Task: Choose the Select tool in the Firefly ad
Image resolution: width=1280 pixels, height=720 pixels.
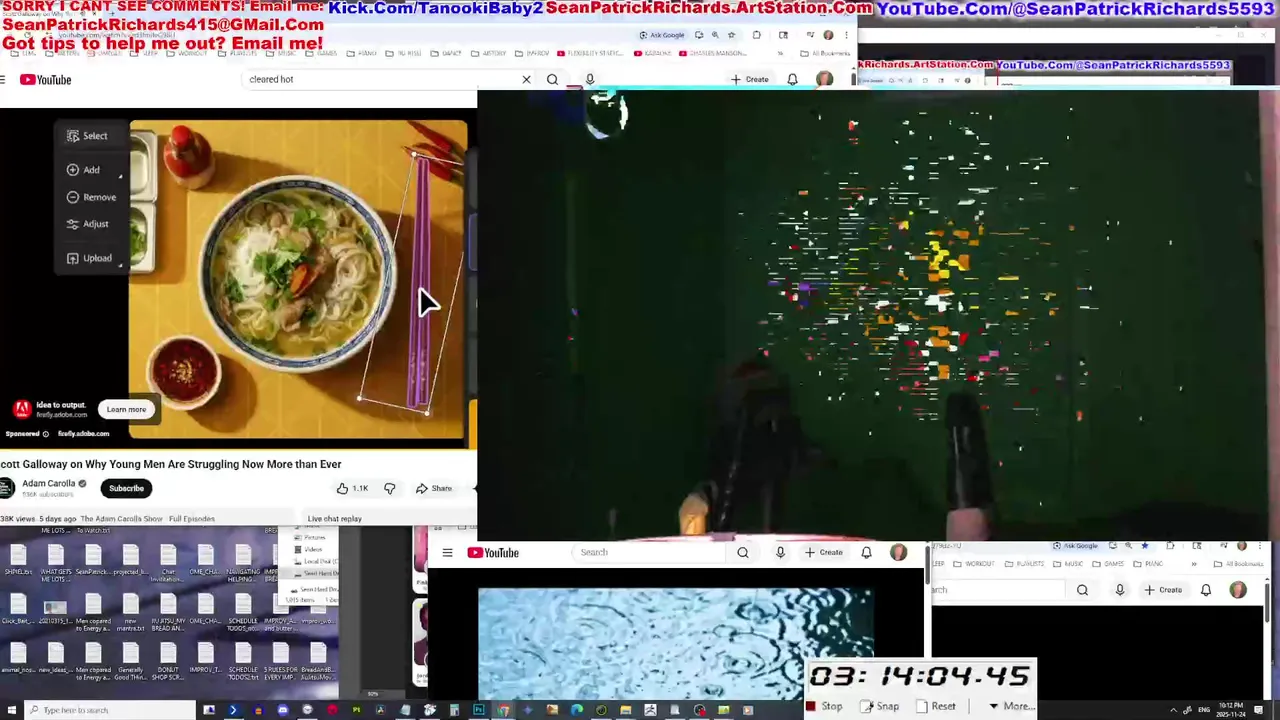Action: click(x=88, y=136)
